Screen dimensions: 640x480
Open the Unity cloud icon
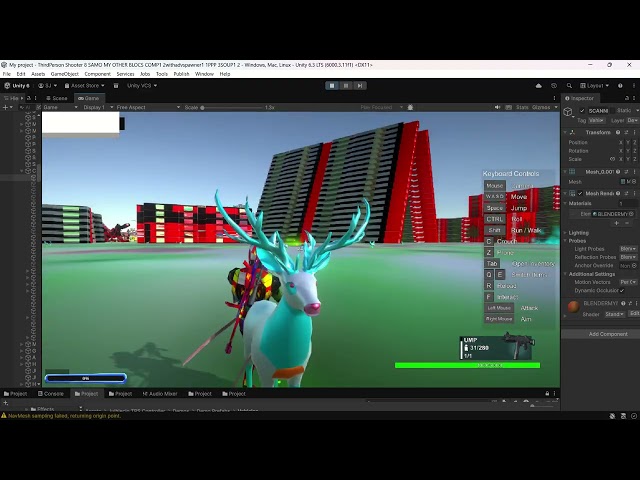tap(539, 86)
